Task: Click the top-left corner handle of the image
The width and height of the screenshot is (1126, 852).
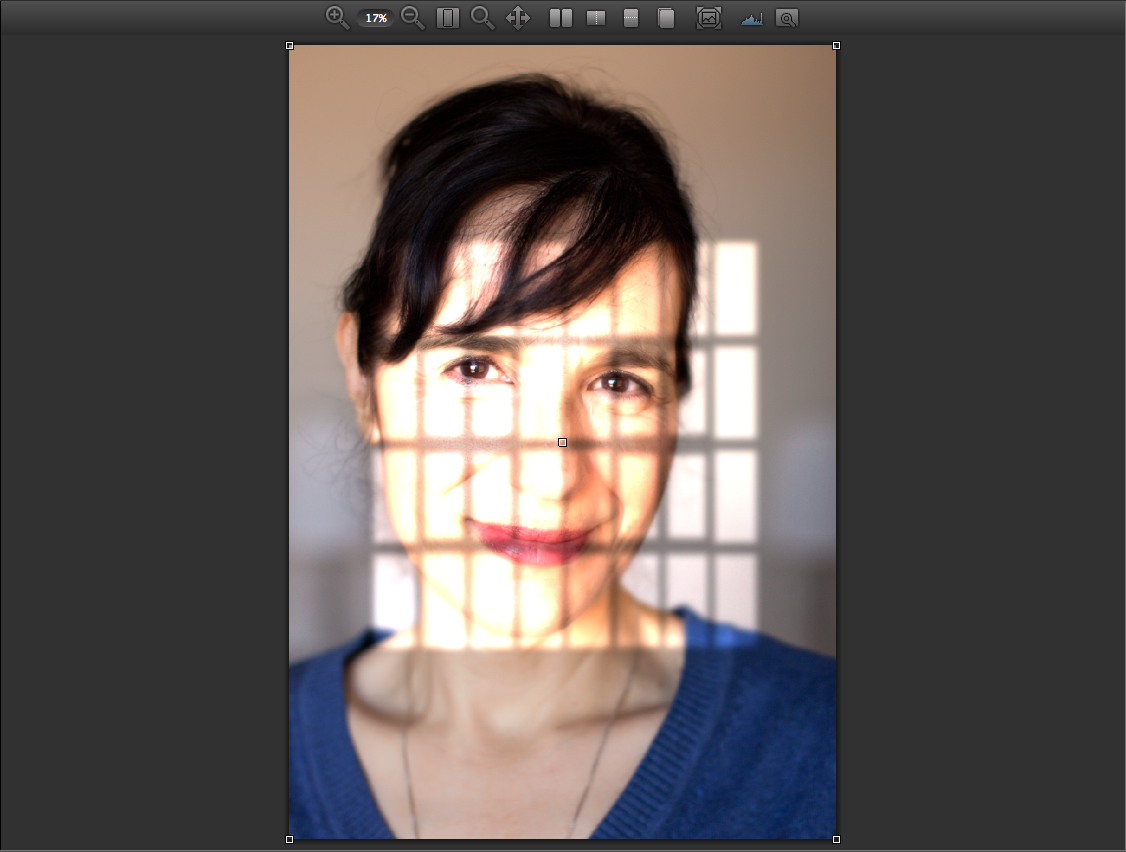Action: pos(289,45)
